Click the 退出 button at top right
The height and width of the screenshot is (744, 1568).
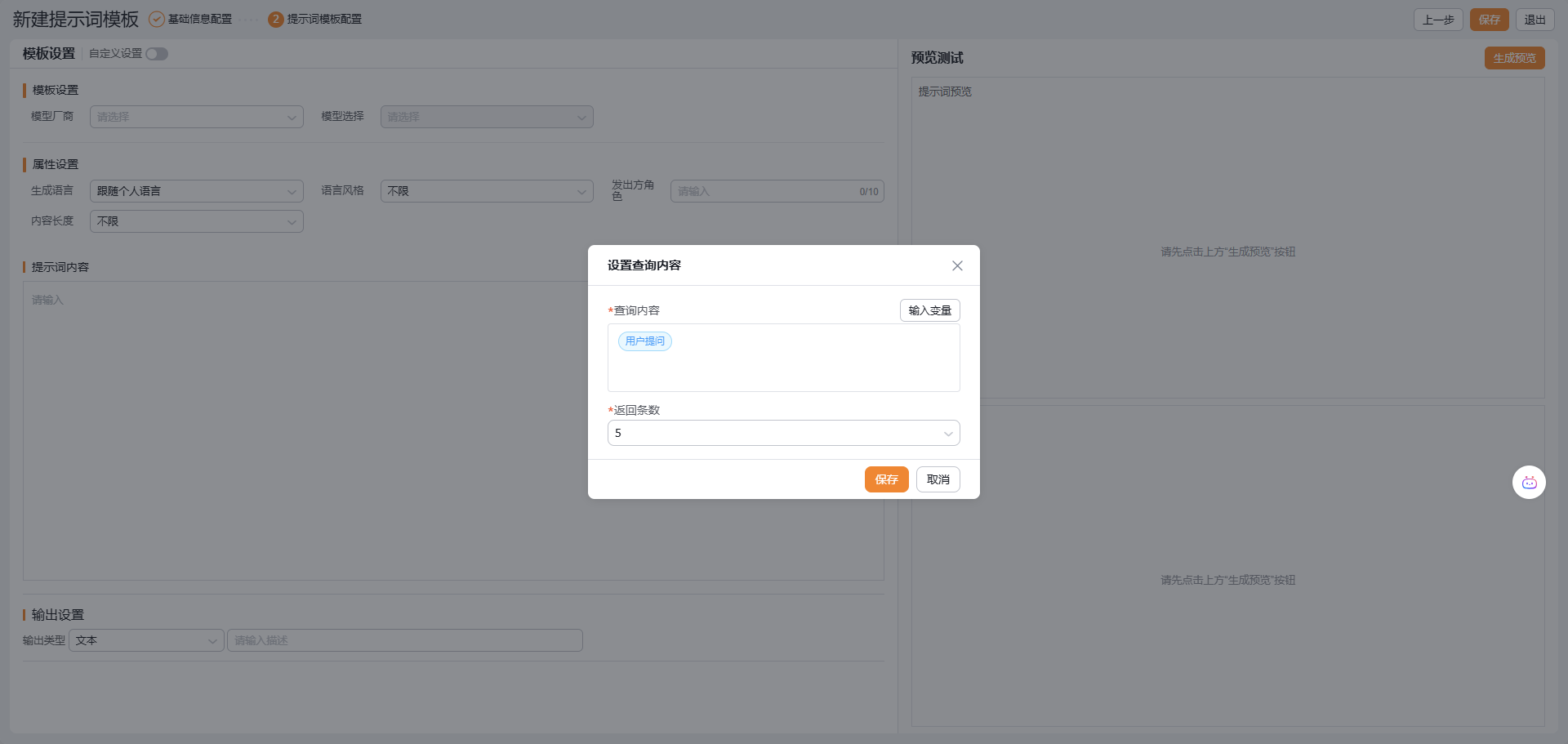(1535, 20)
